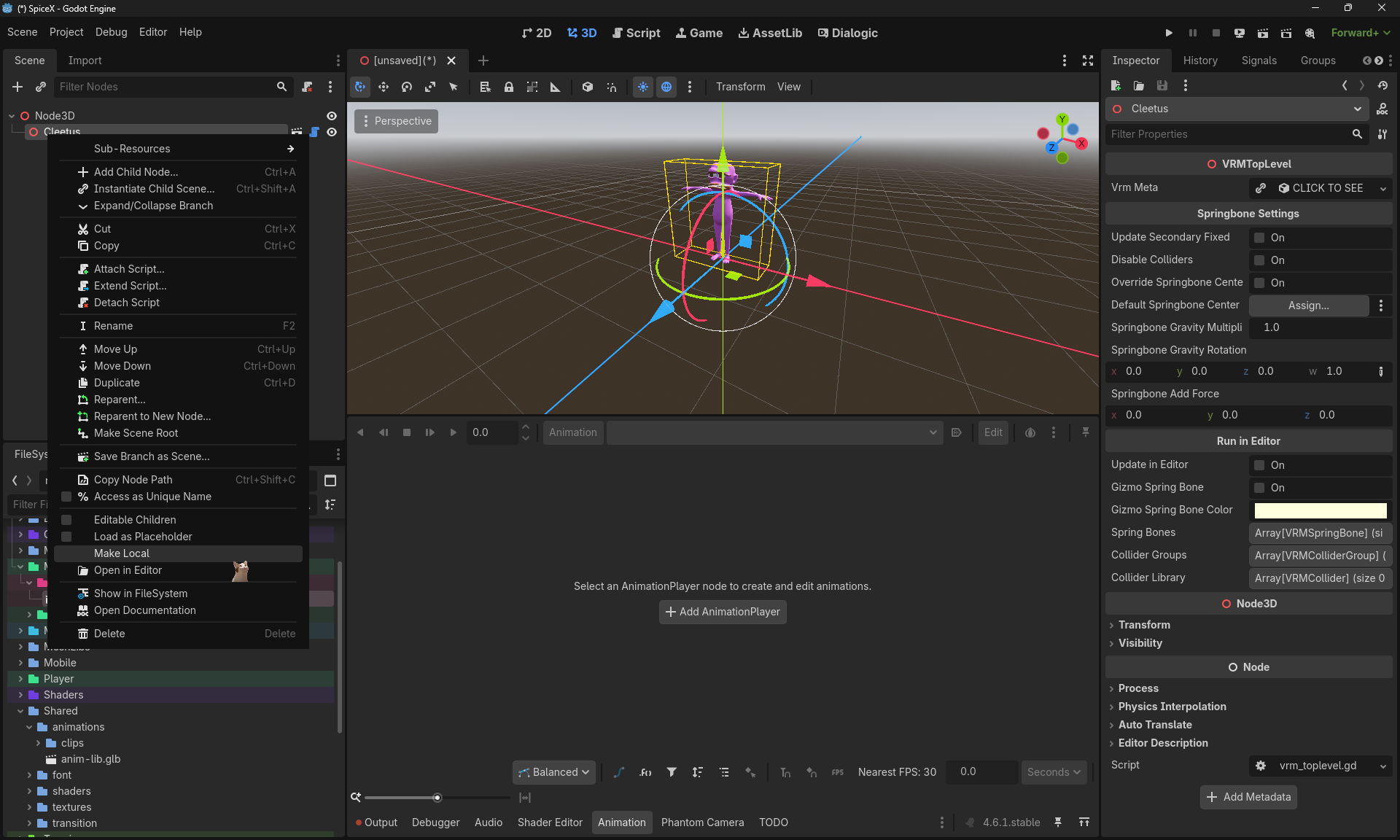The width and height of the screenshot is (1400, 840).
Task: Choose Make Local from context menu
Action: pos(179,553)
